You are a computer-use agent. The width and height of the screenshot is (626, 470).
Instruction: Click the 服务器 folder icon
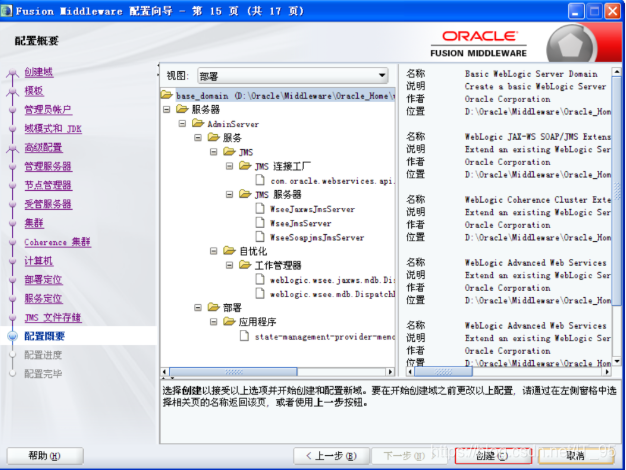pyautogui.click(x=182, y=109)
